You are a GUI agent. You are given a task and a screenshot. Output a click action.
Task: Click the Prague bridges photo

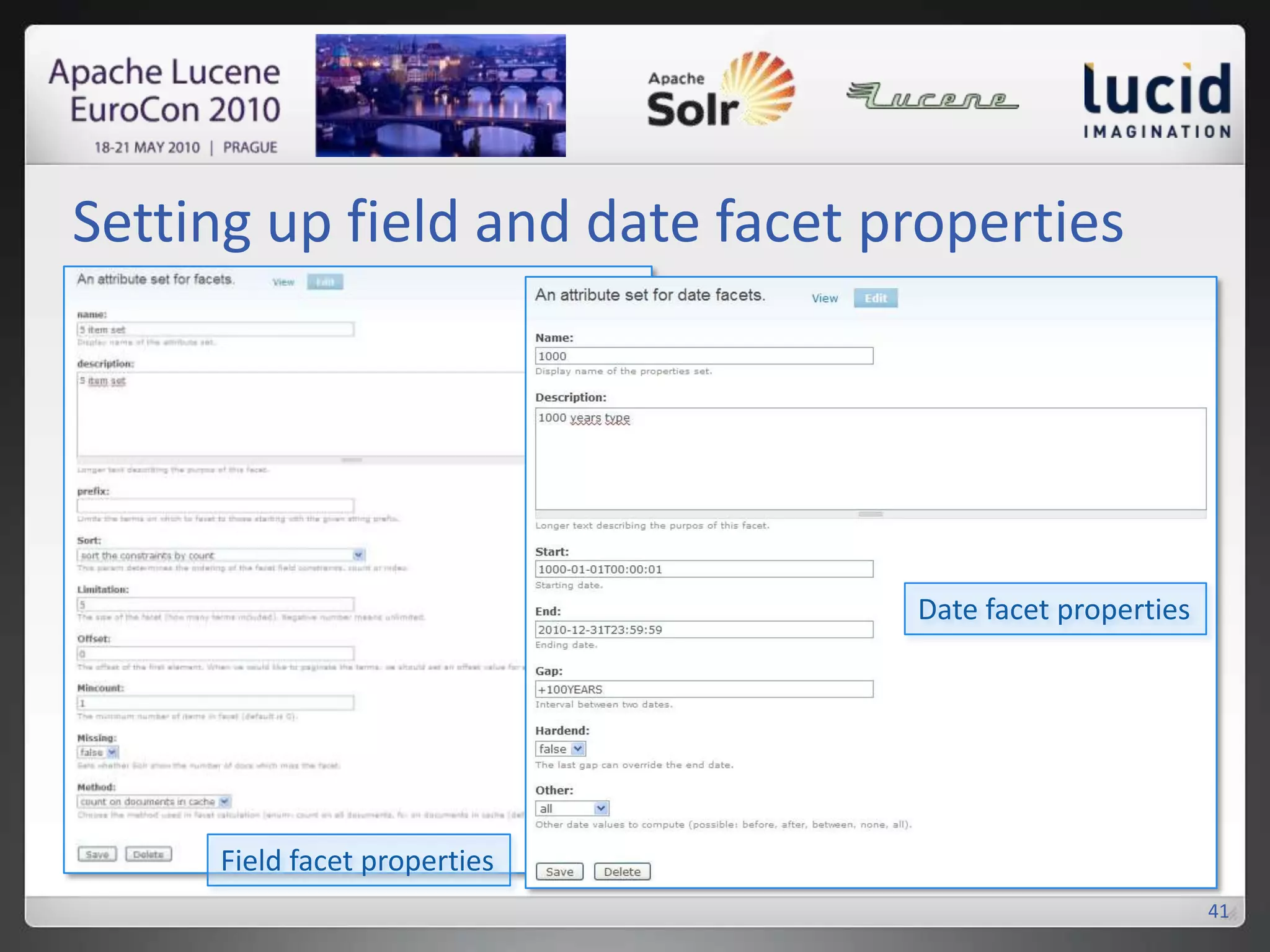(440, 95)
